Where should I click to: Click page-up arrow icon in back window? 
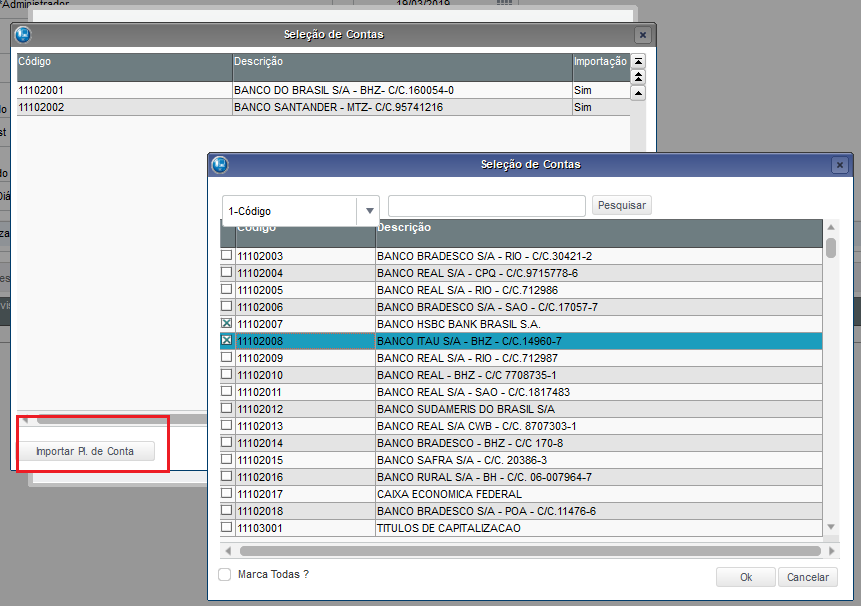pyautogui.click(x=638, y=77)
